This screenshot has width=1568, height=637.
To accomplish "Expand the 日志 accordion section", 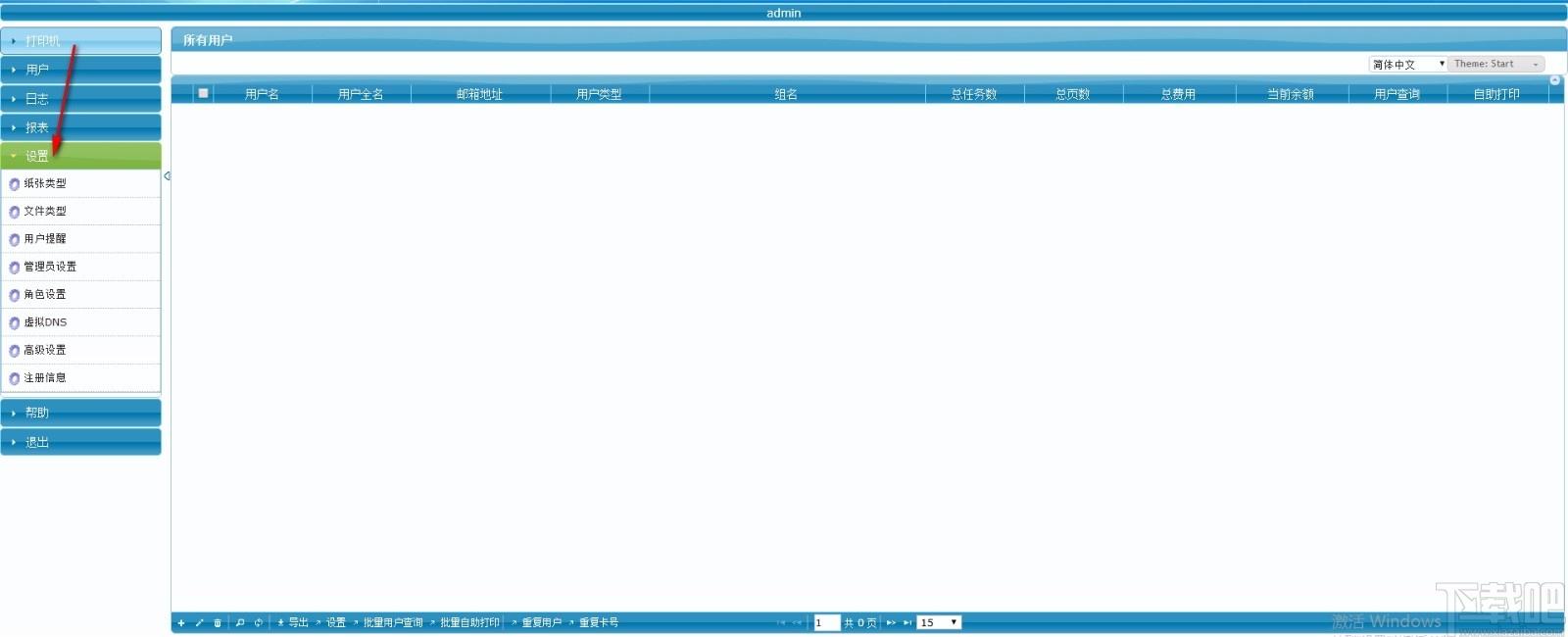I will click(x=81, y=99).
